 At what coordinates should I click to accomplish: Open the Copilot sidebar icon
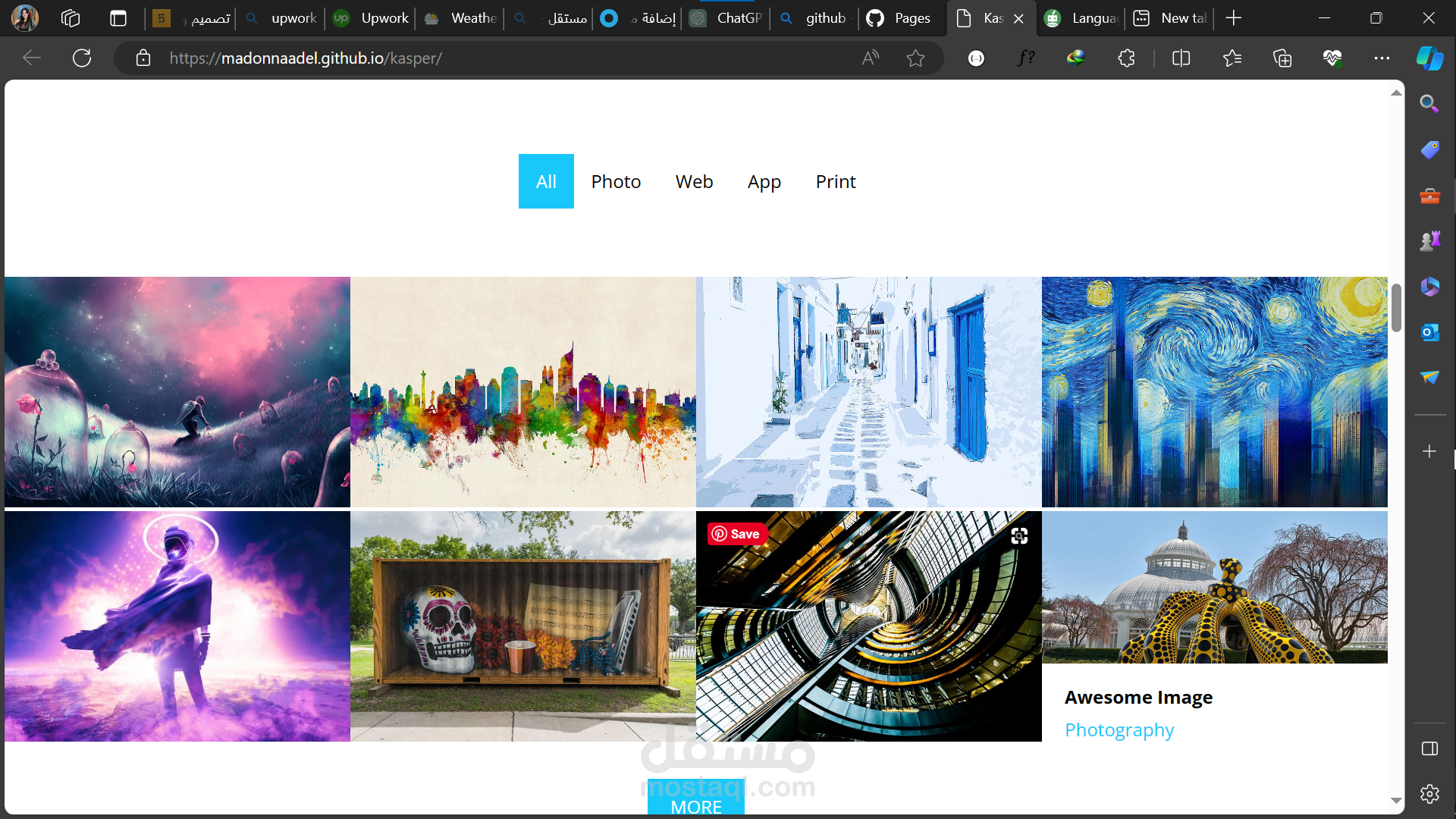click(1429, 58)
